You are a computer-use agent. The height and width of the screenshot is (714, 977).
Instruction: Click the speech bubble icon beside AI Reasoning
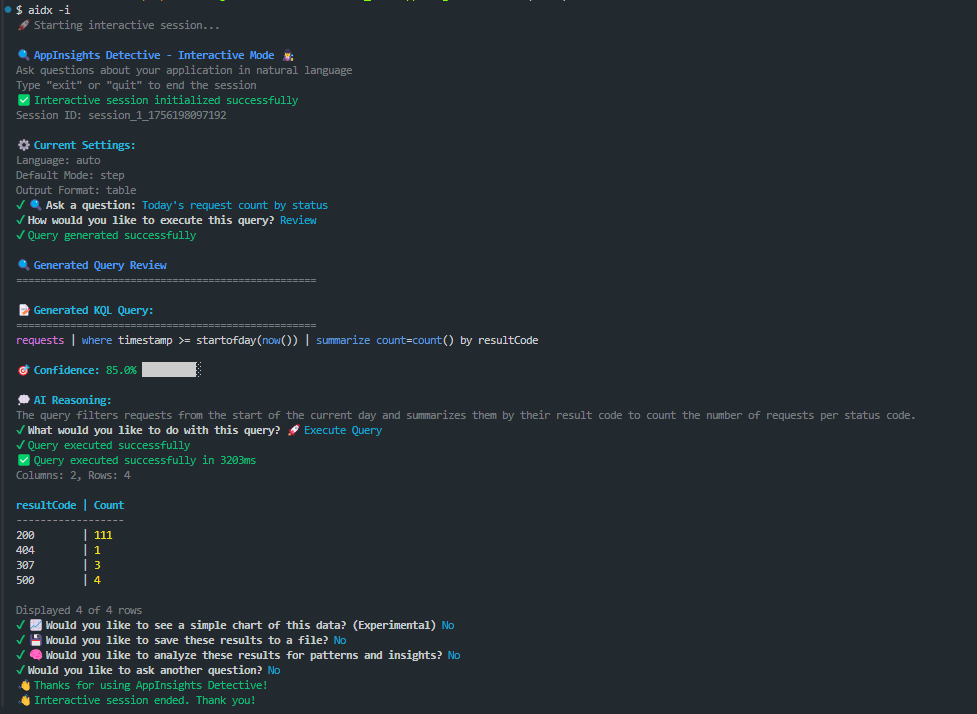pyautogui.click(x=24, y=400)
